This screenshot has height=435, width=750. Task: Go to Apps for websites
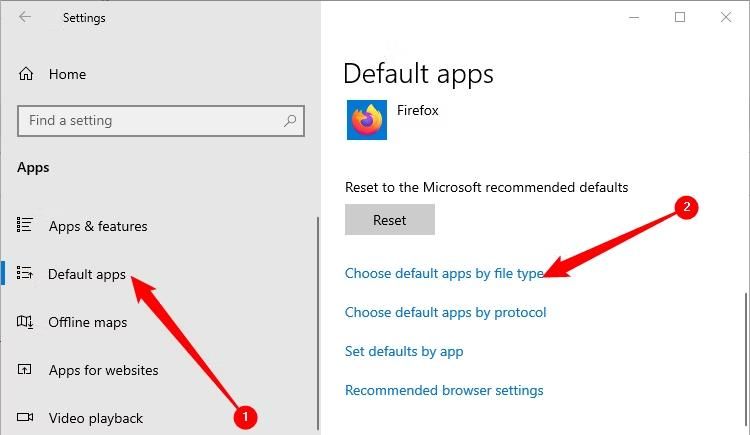pos(103,370)
